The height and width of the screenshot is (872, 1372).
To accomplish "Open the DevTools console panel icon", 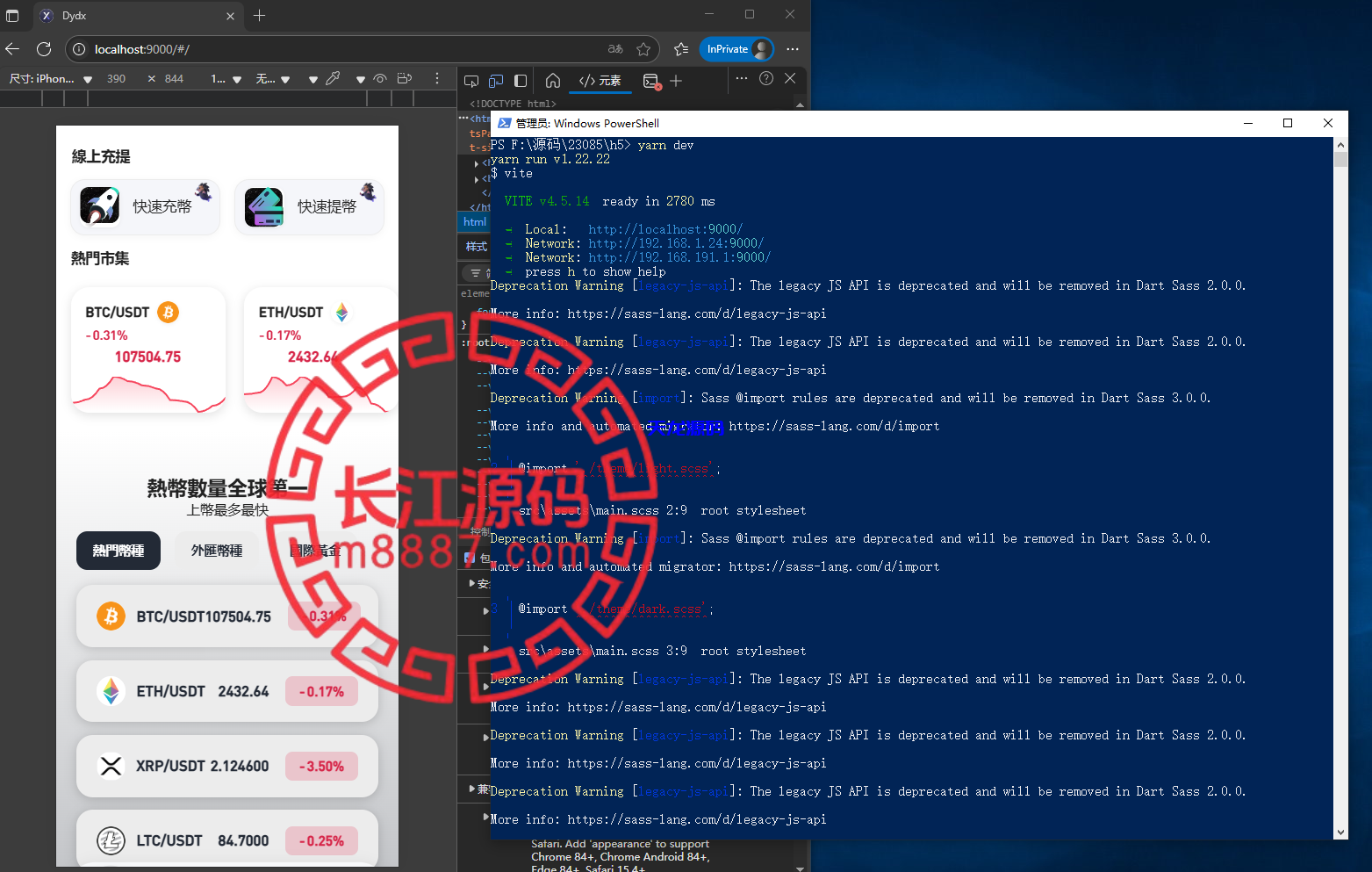I will coord(651,81).
